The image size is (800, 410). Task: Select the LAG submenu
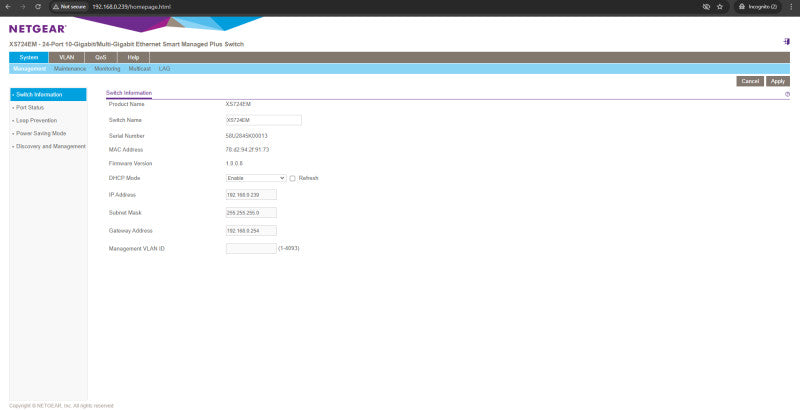coord(164,69)
